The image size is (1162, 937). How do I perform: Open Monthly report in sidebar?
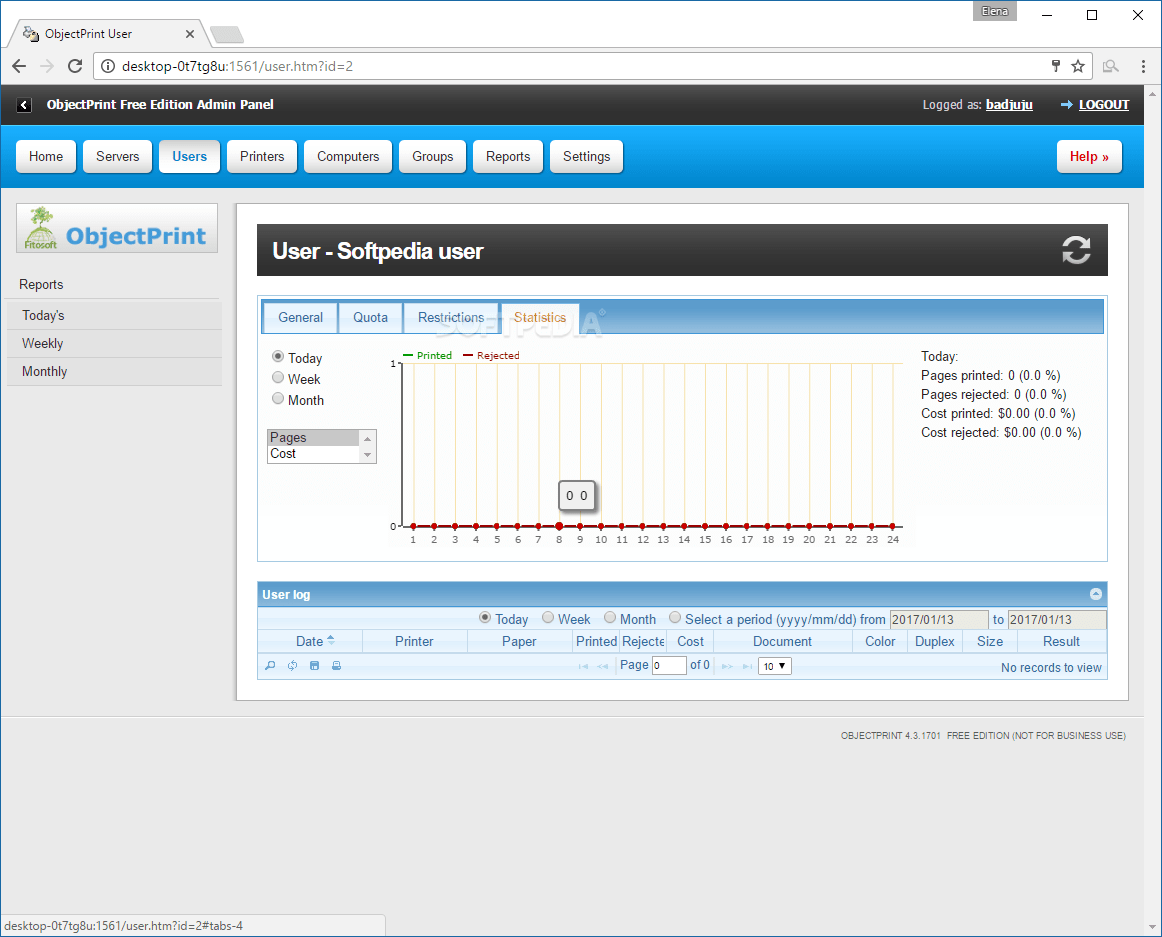tap(114, 371)
